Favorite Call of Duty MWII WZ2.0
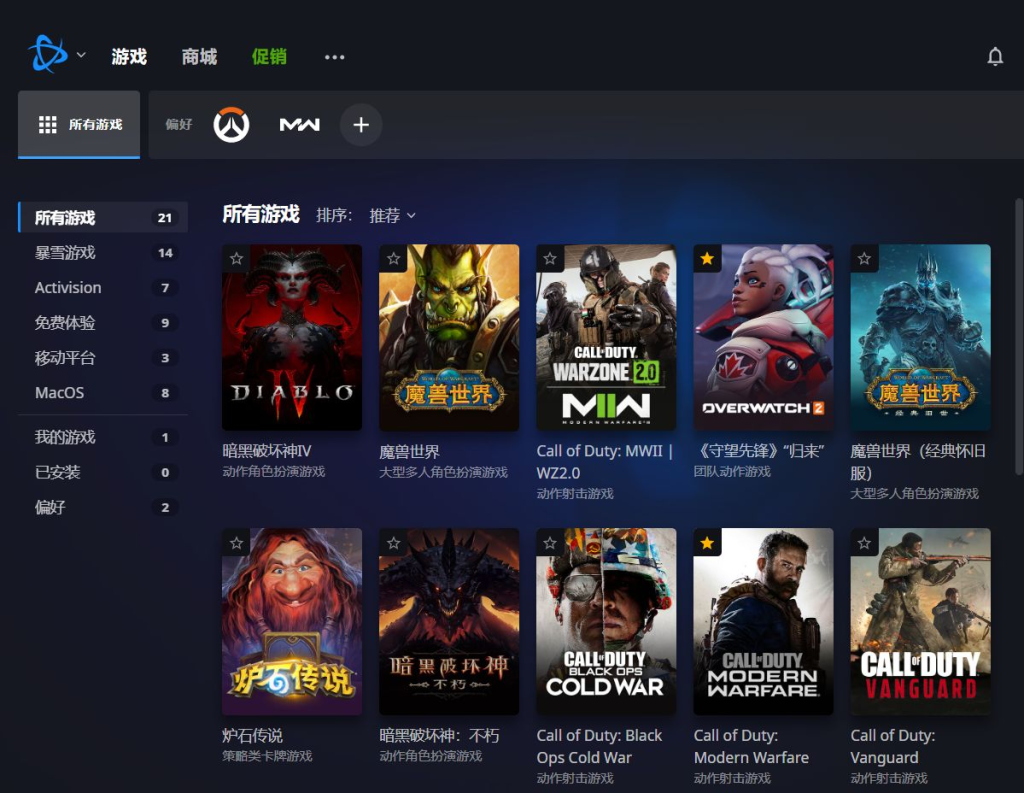This screenshot has width=1024, height=793. coord(550,259)
